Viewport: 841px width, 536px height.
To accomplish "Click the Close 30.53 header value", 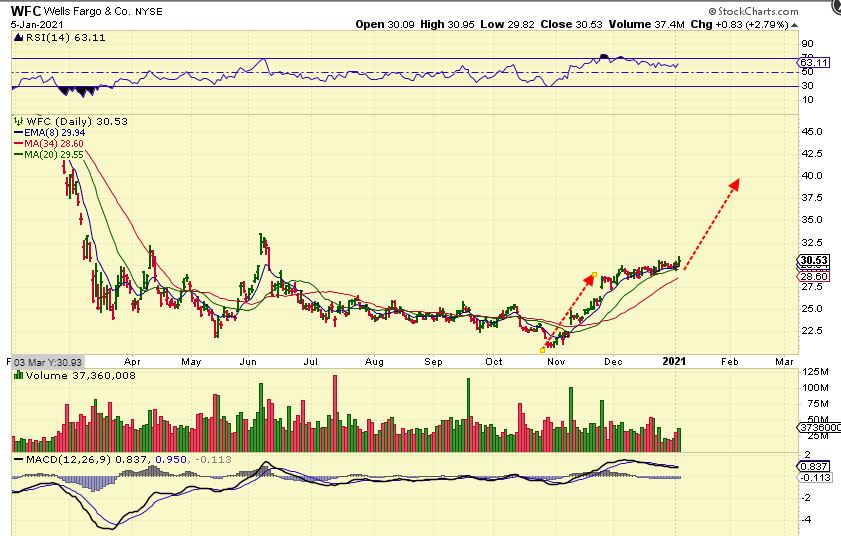I will 571,25.
